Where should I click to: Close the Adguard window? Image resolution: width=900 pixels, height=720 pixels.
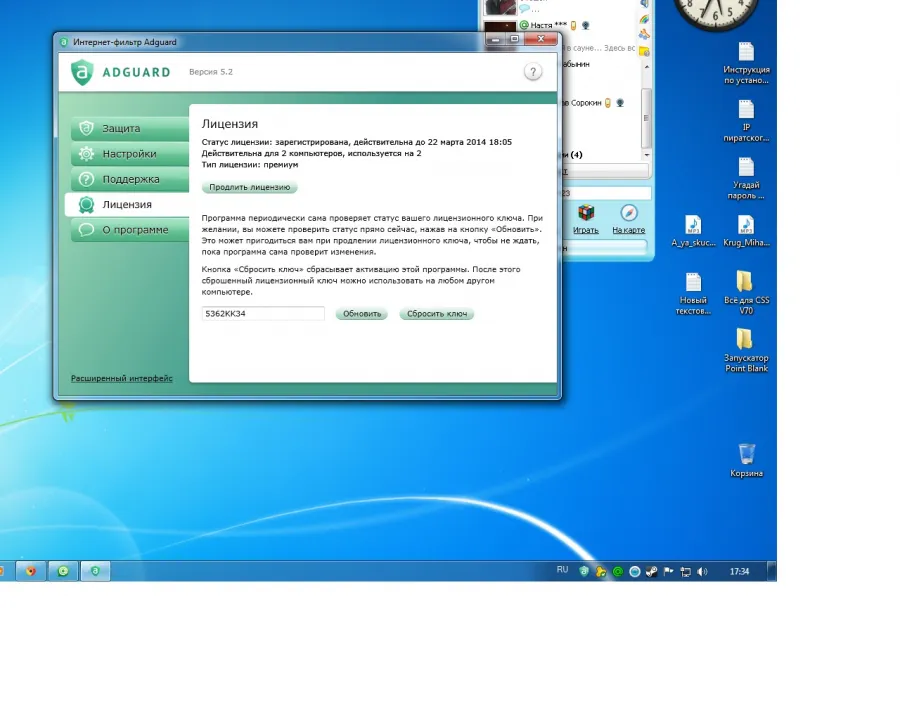(541, 39)
